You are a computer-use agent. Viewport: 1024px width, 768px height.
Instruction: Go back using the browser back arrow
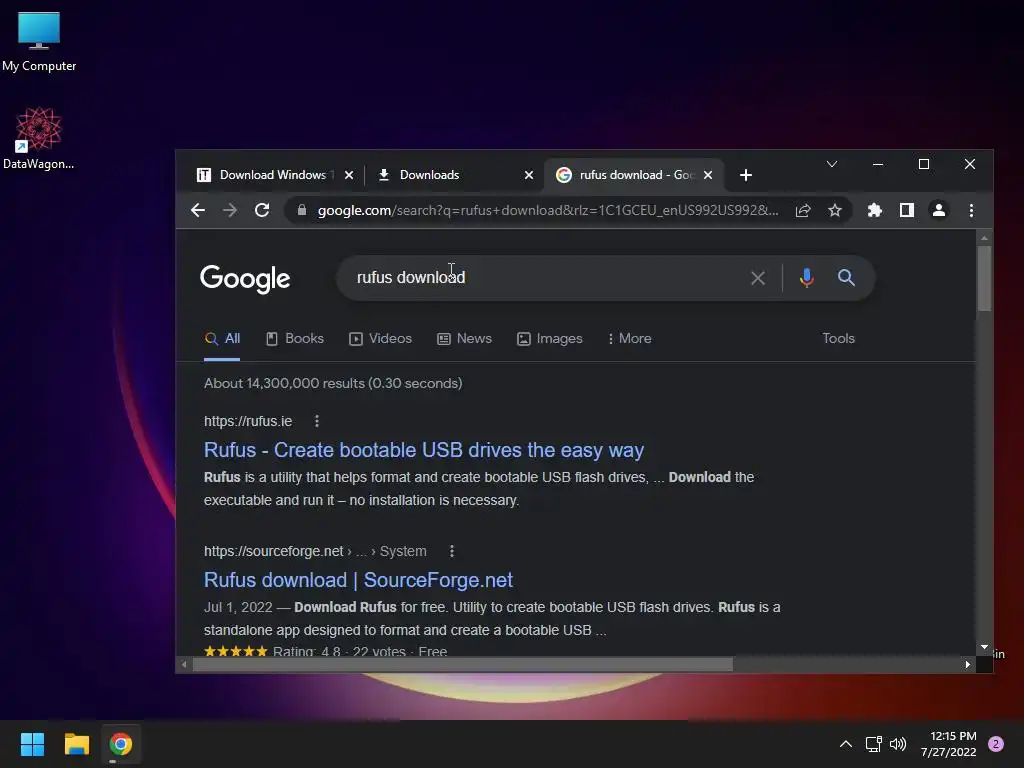pos(198,210)
